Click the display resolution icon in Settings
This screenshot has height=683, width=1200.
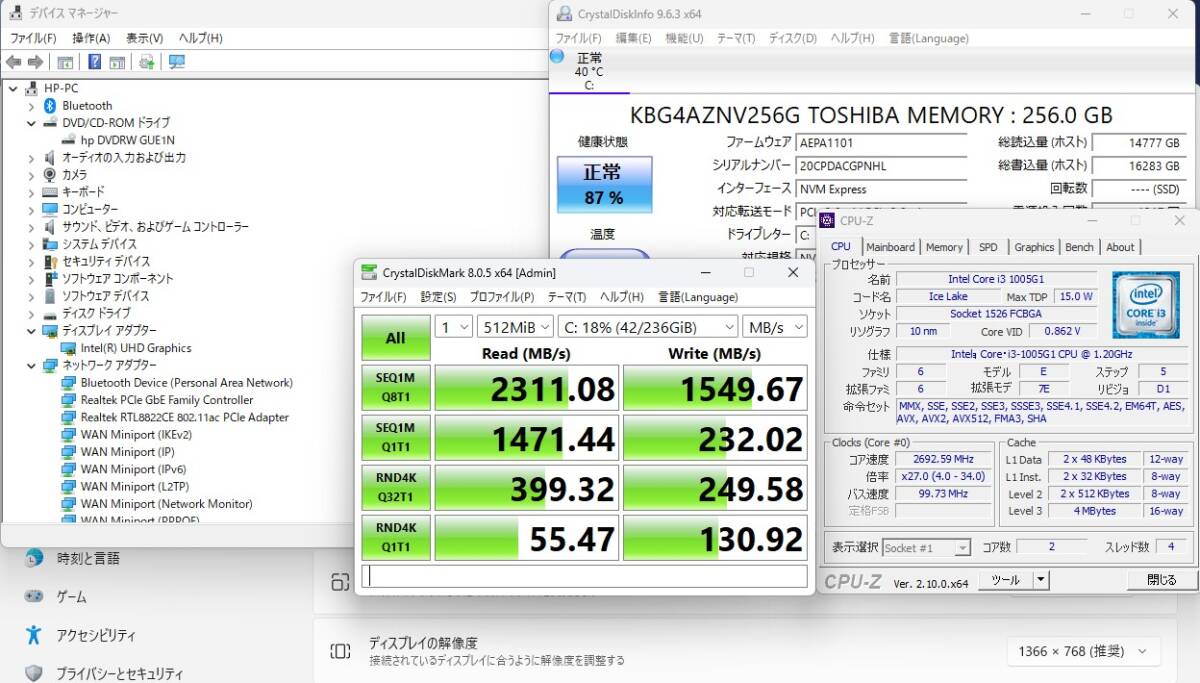340,651
